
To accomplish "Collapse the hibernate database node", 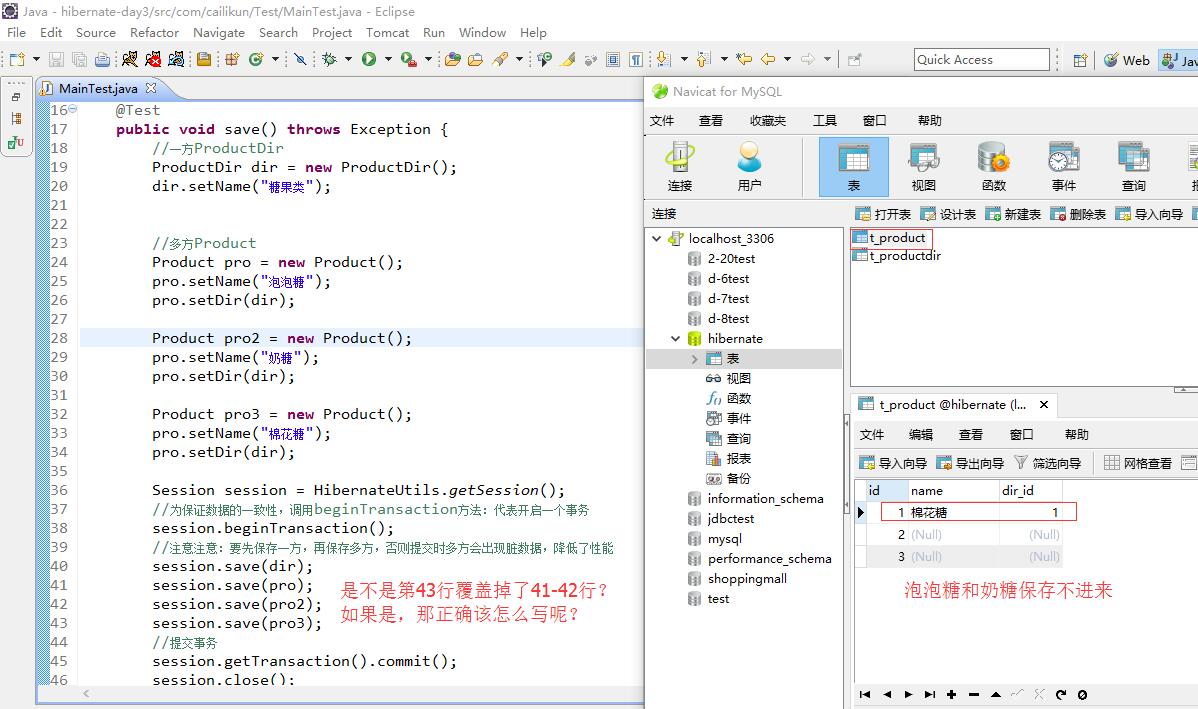I will click(675, 338).
